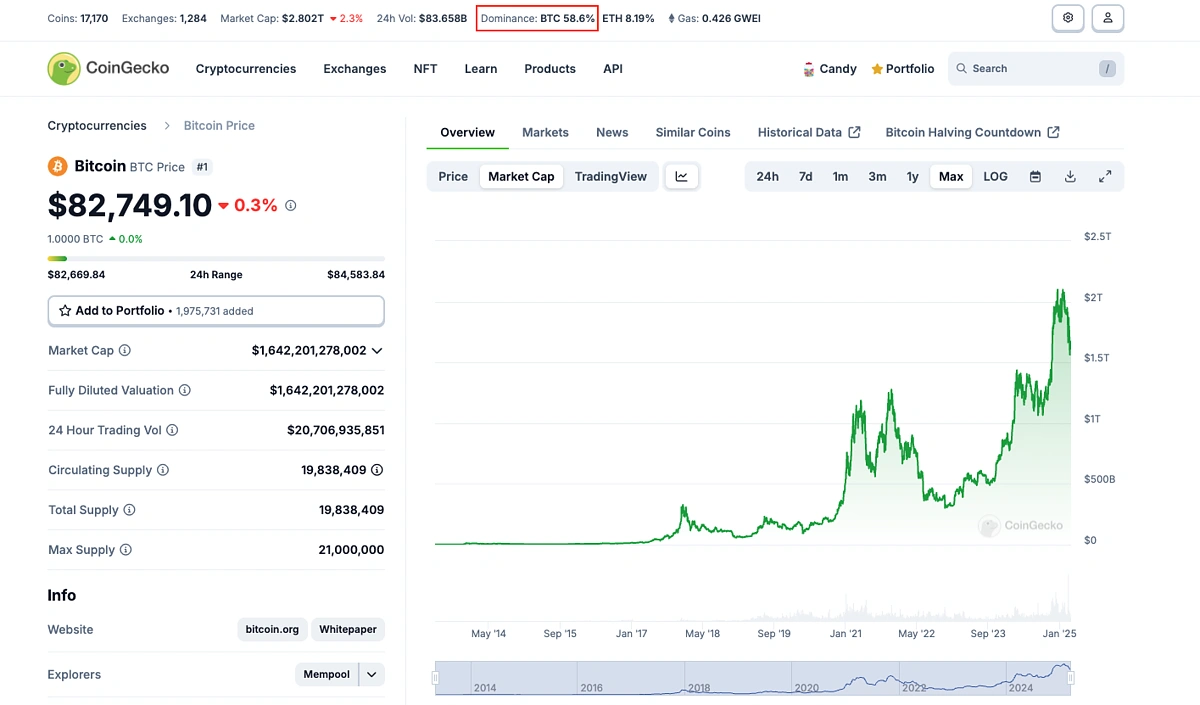1200x705 pixels.
Task: Open the settings gear in the top bar
Action: click(1069, 18)
